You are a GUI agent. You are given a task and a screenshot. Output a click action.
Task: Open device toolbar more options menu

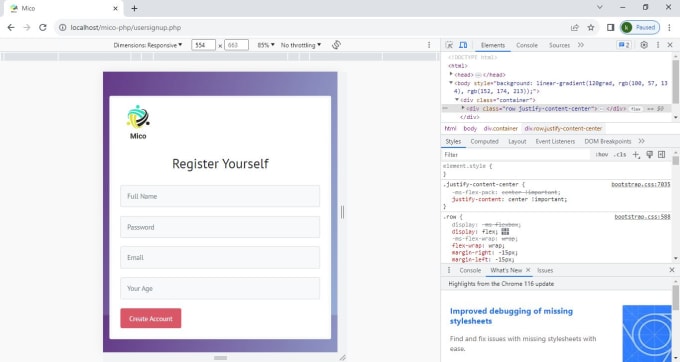tap(429, 45)
